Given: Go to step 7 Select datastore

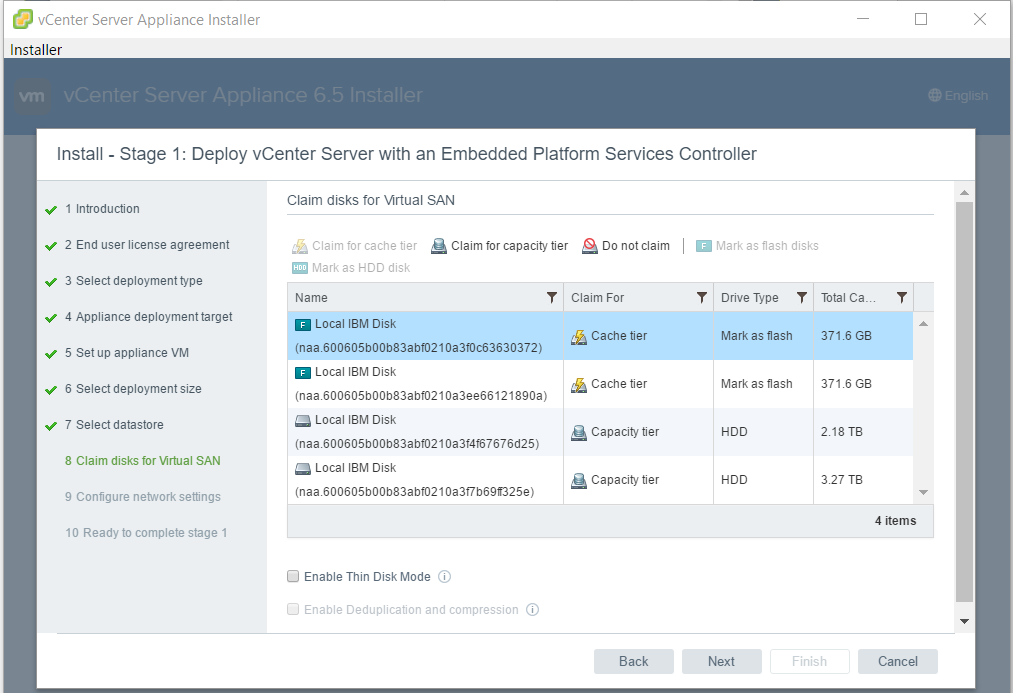Looking at the screenshot, I should click(114, 425).
